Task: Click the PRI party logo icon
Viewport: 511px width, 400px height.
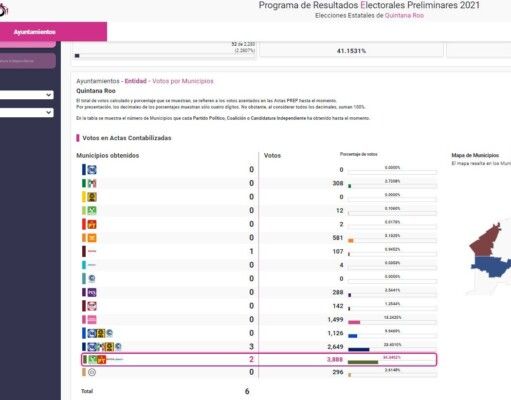Action: coord(92,183)
